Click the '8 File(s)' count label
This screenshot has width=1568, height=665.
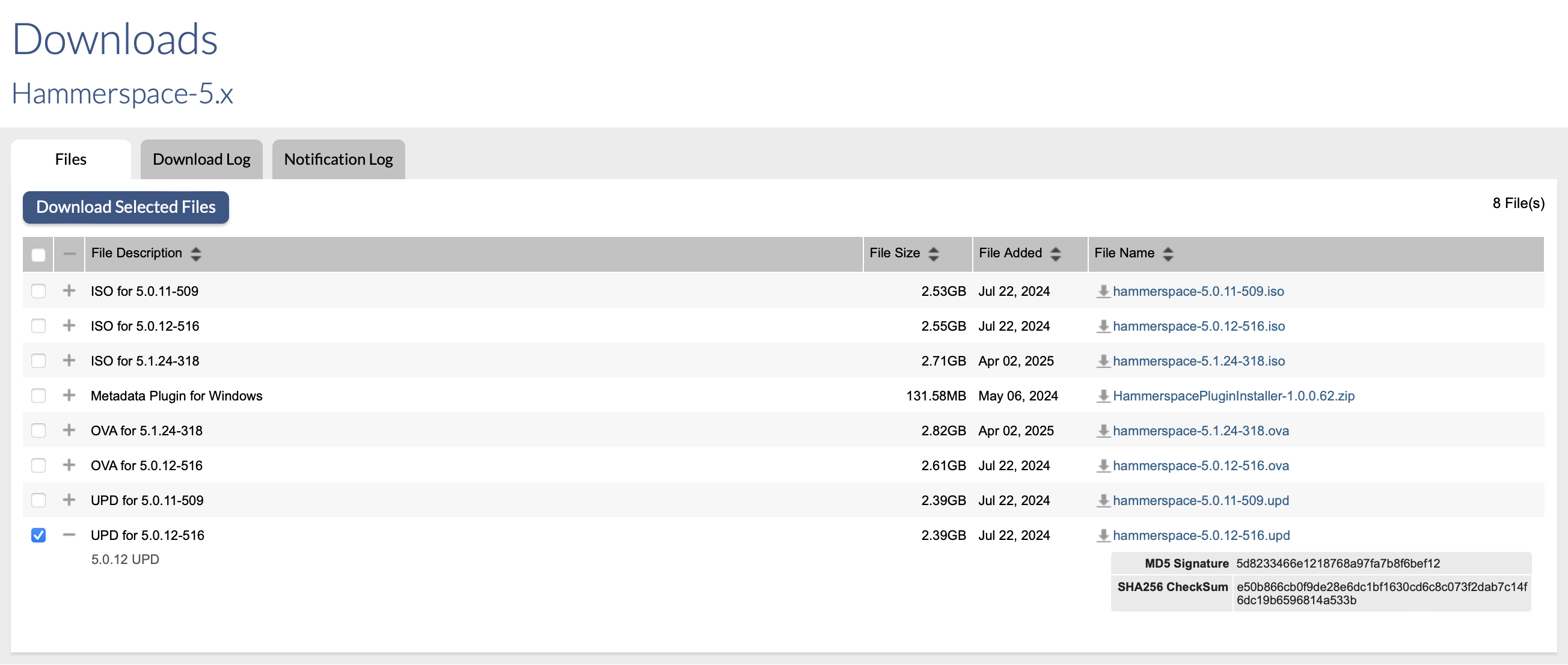coord(1518,203)
